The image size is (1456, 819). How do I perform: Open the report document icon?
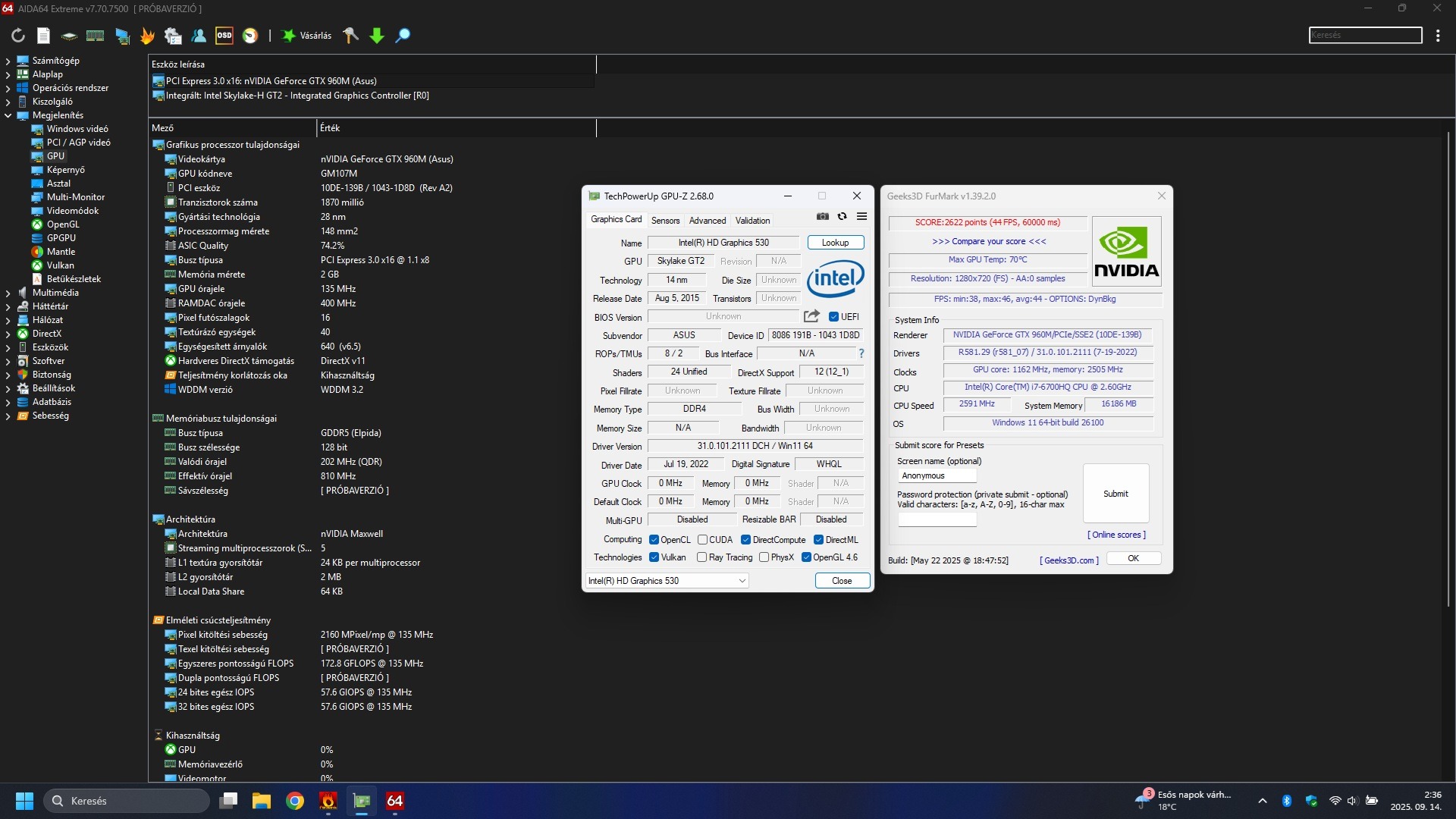[43, 36]
